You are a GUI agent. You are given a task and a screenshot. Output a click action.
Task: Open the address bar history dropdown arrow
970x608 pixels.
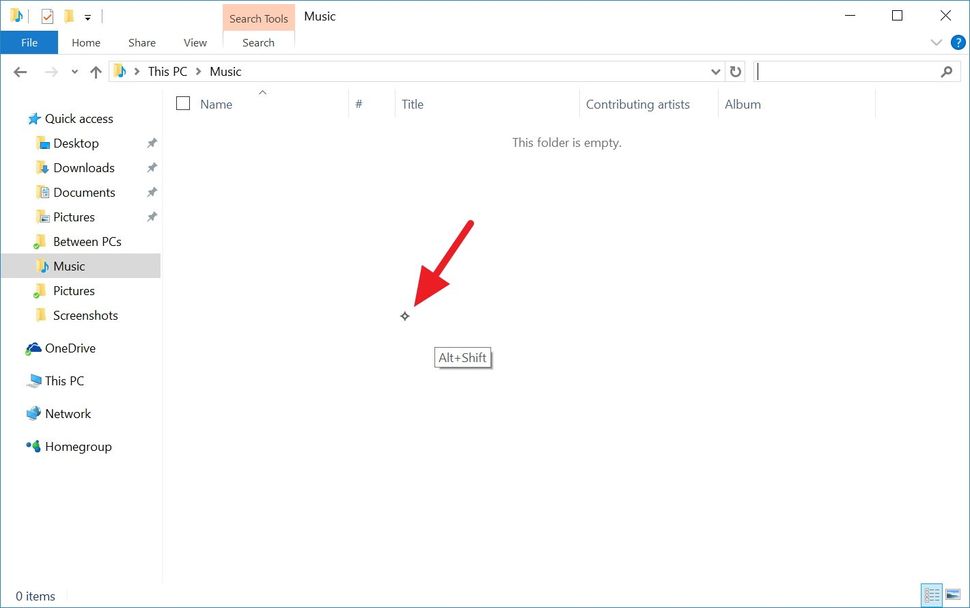pos(715,71)
